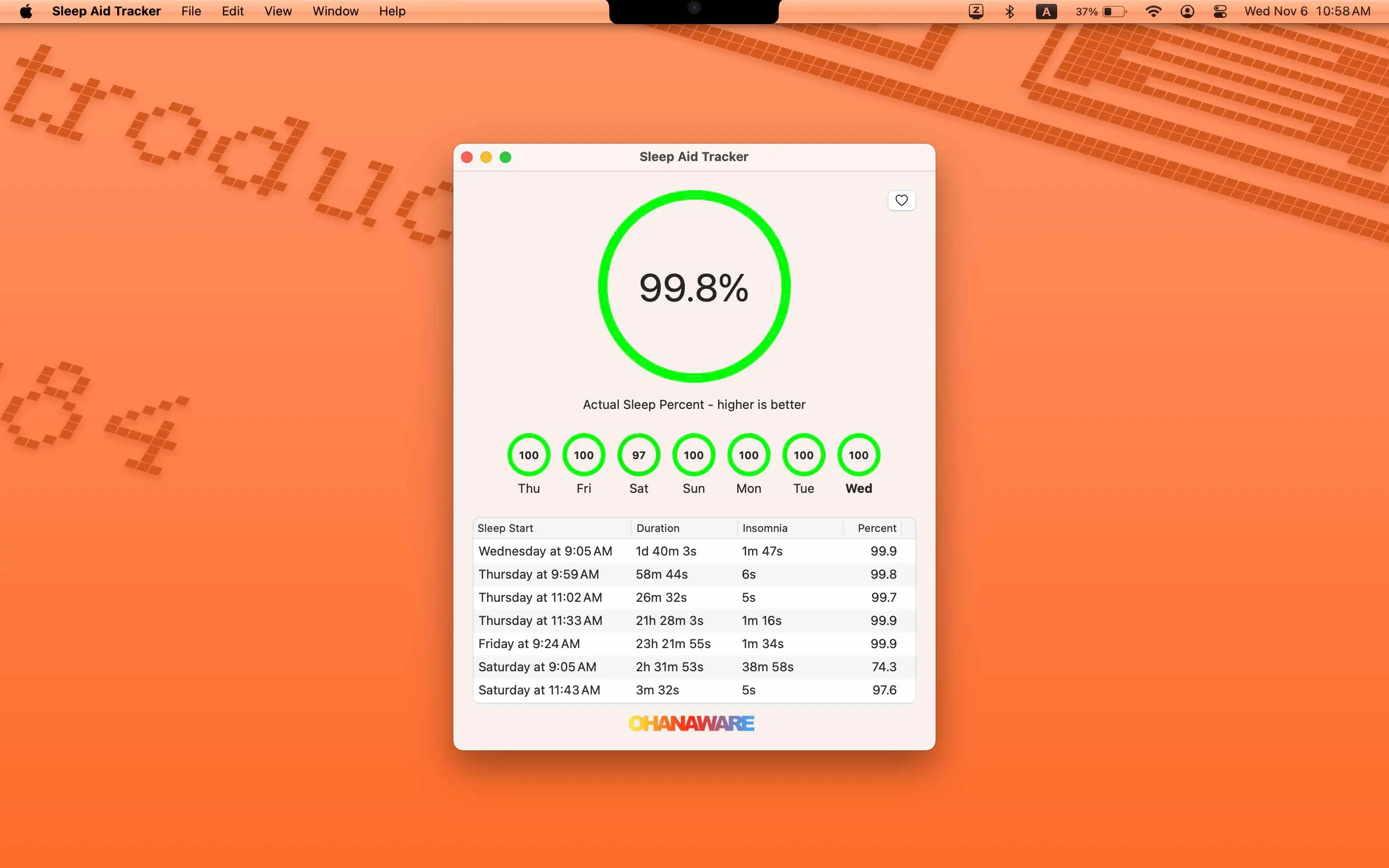Click the heart favorite icon
Image resolution: width=1389 pixels, height=868 pixels.
point(901,200)
